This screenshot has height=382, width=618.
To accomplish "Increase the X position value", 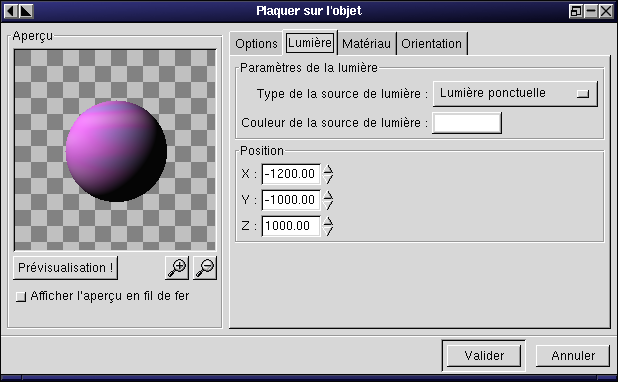I will point(328,170).
